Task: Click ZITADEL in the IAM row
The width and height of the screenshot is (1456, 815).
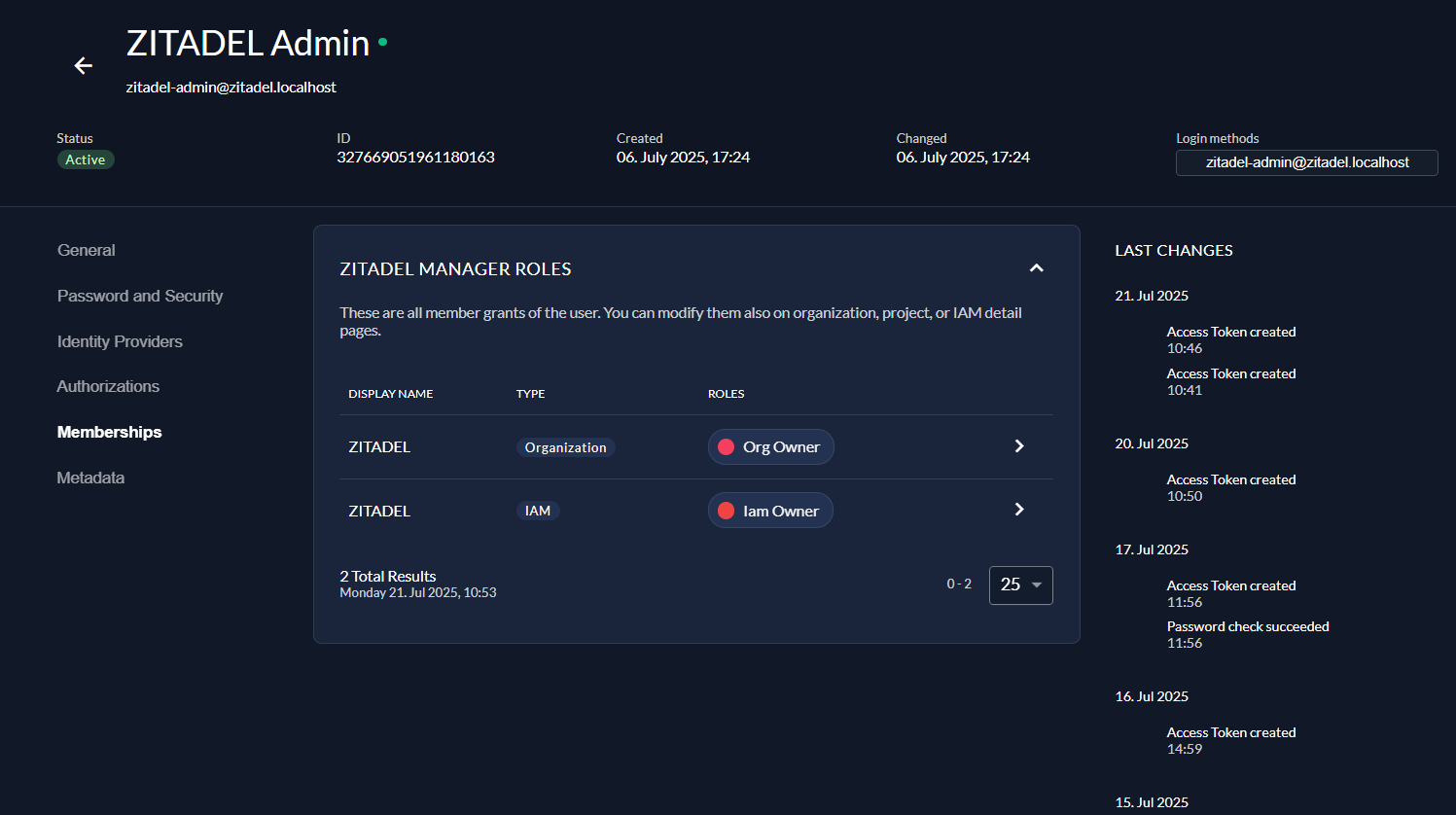Action: click(379, 511)
